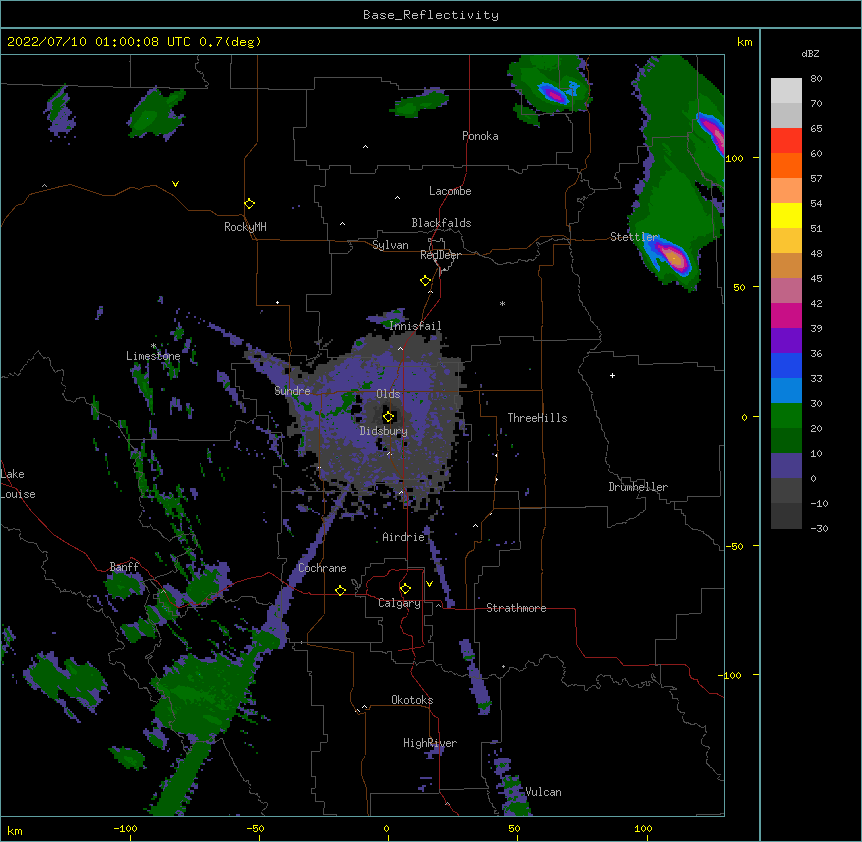Click the Sylvan label on map

click(x=390, y=245)
